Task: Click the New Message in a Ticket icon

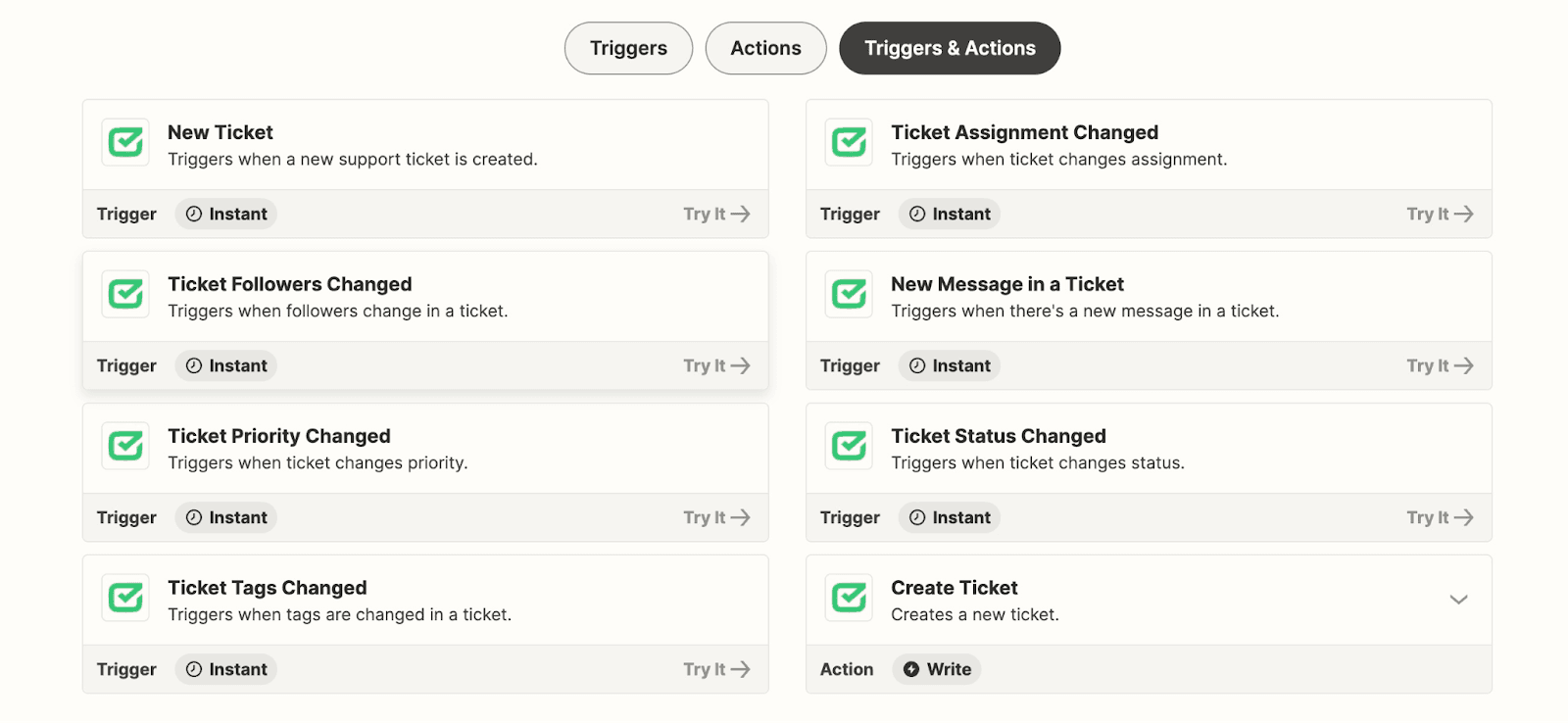Action: pos(849,295)
